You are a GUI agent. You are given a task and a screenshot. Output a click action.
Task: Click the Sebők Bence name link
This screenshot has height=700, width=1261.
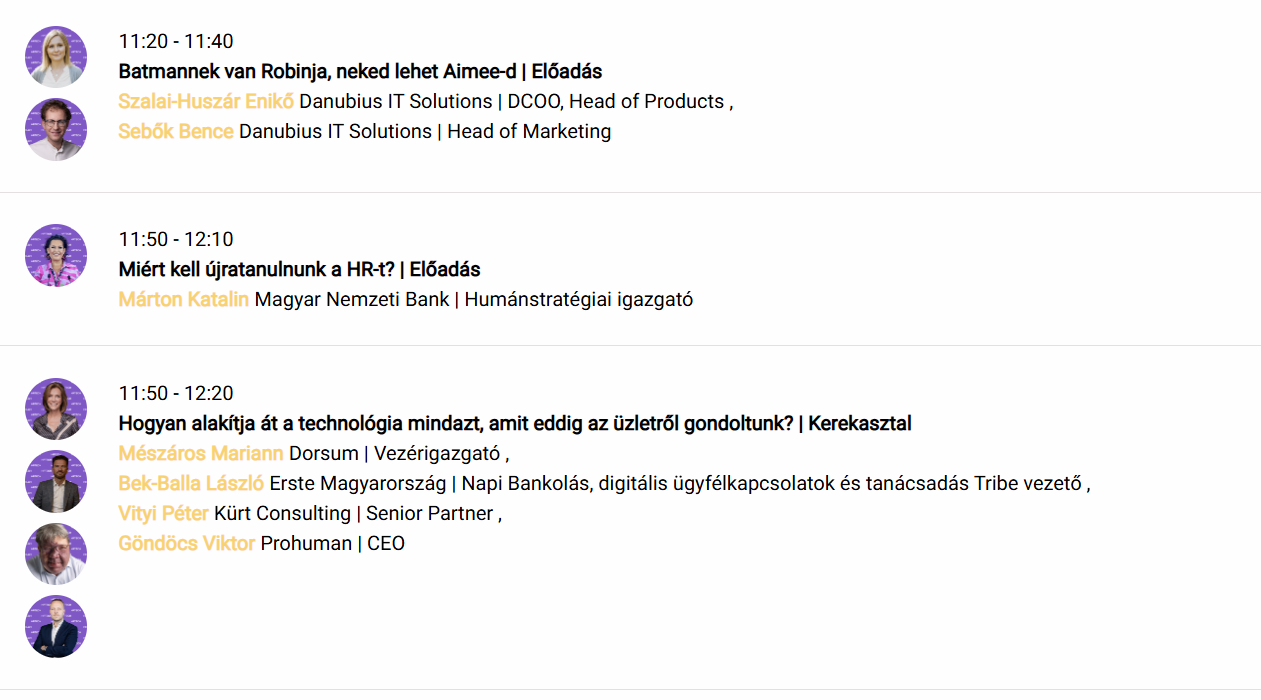click(x=176, y=132)
